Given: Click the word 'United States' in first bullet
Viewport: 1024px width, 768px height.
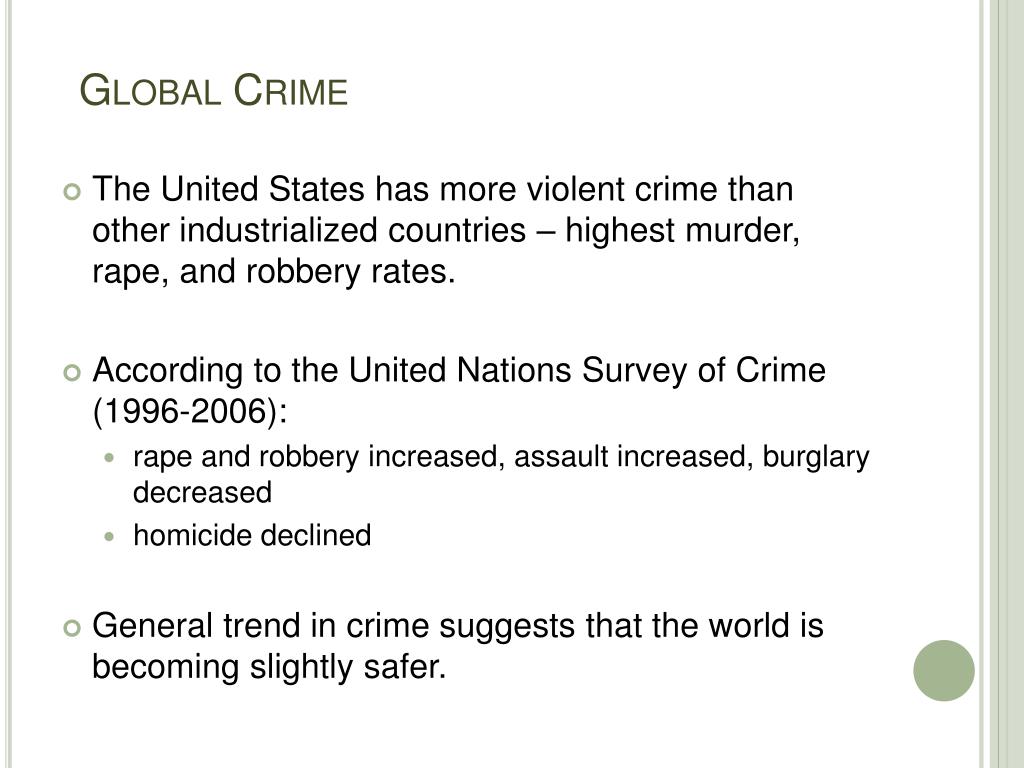Looking at the screenshot, I should pos(263,189).
